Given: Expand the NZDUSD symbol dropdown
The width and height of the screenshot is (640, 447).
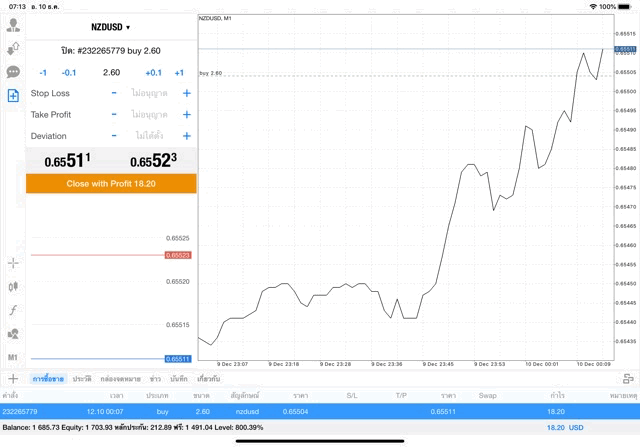Looking at the screenshot, I should [111, 27].
